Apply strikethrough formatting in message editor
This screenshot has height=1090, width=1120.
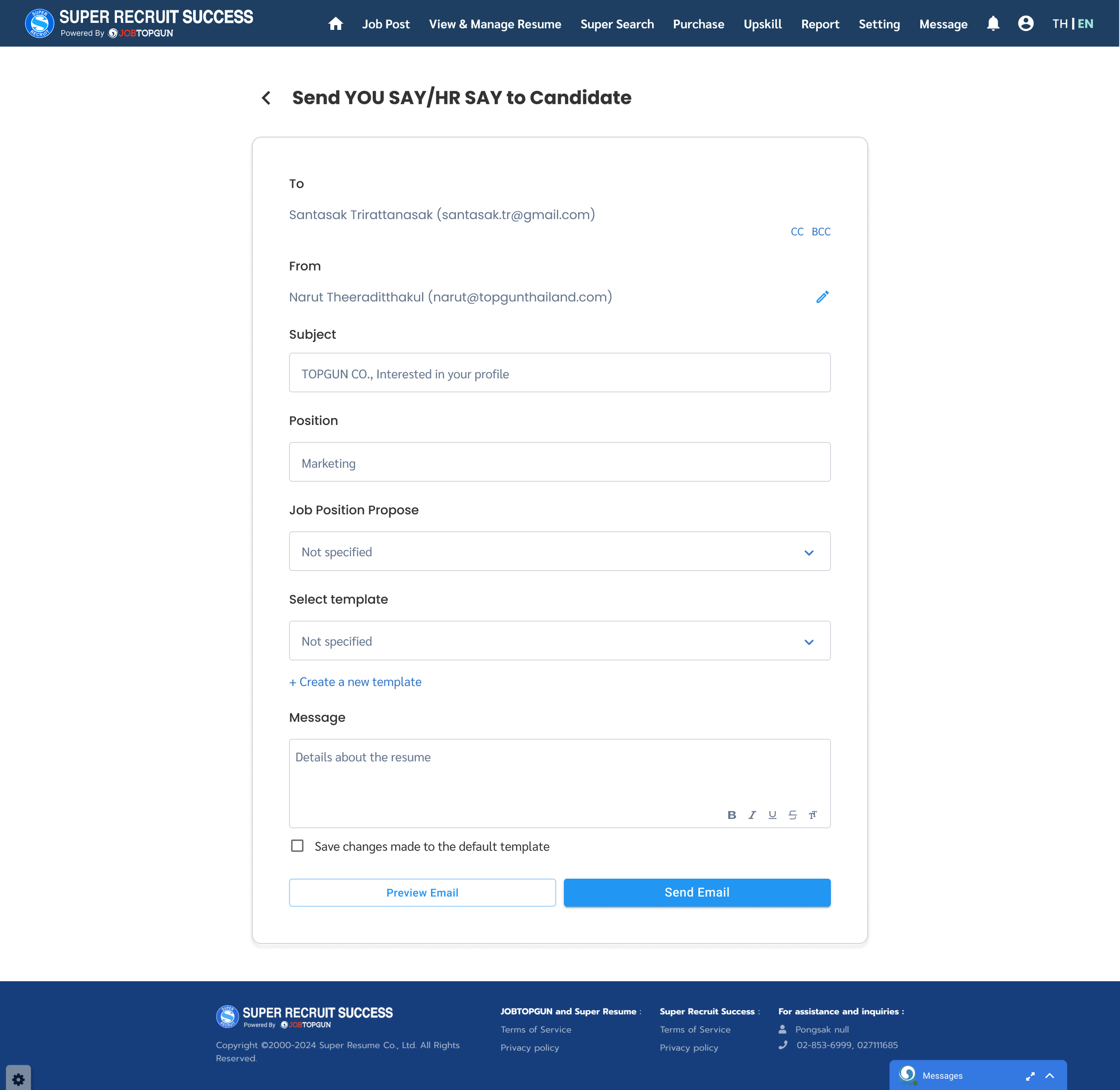click(x=793, y=815)
